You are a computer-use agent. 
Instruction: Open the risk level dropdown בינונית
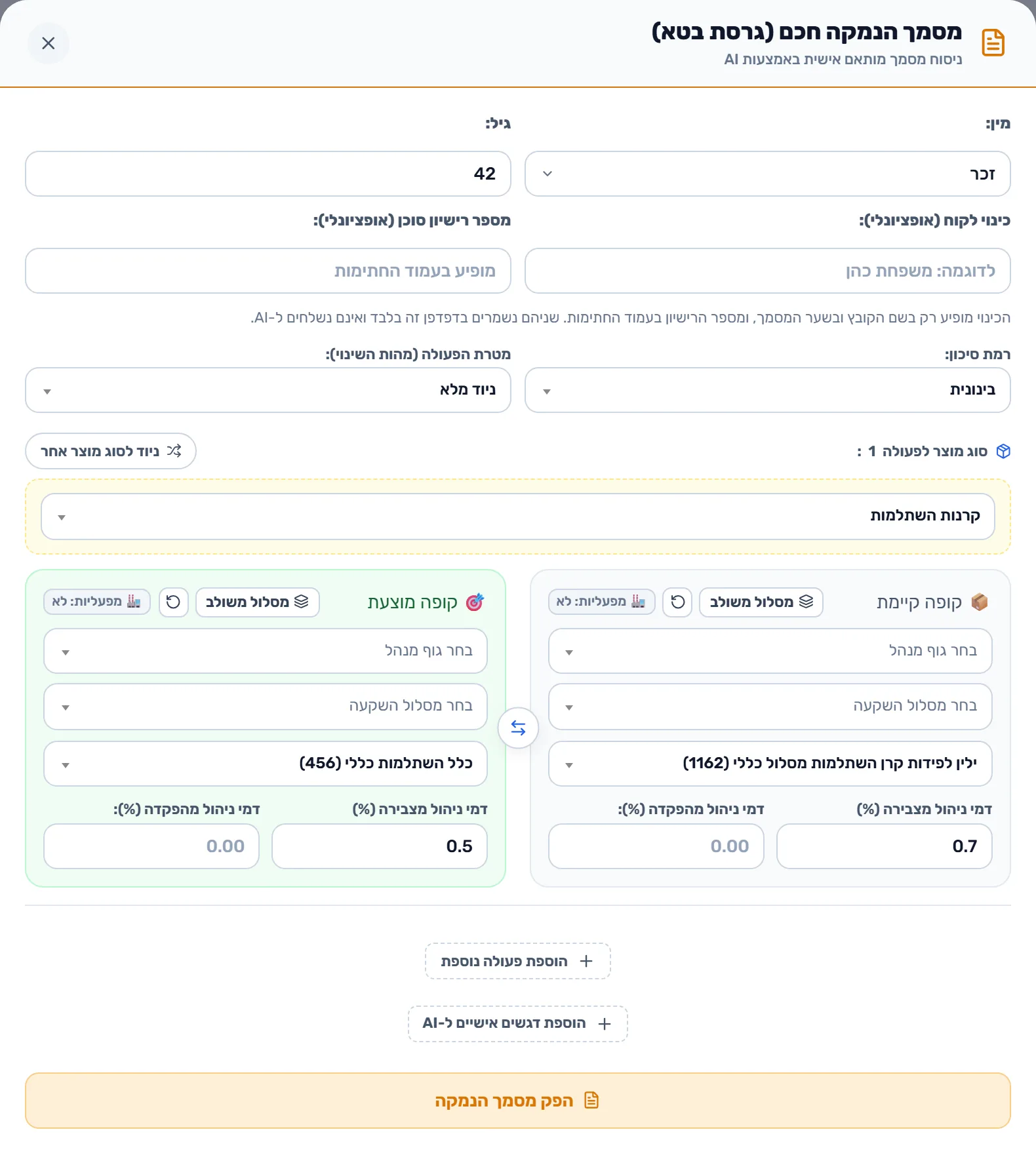pyautogui.click(x=767, y=390)
